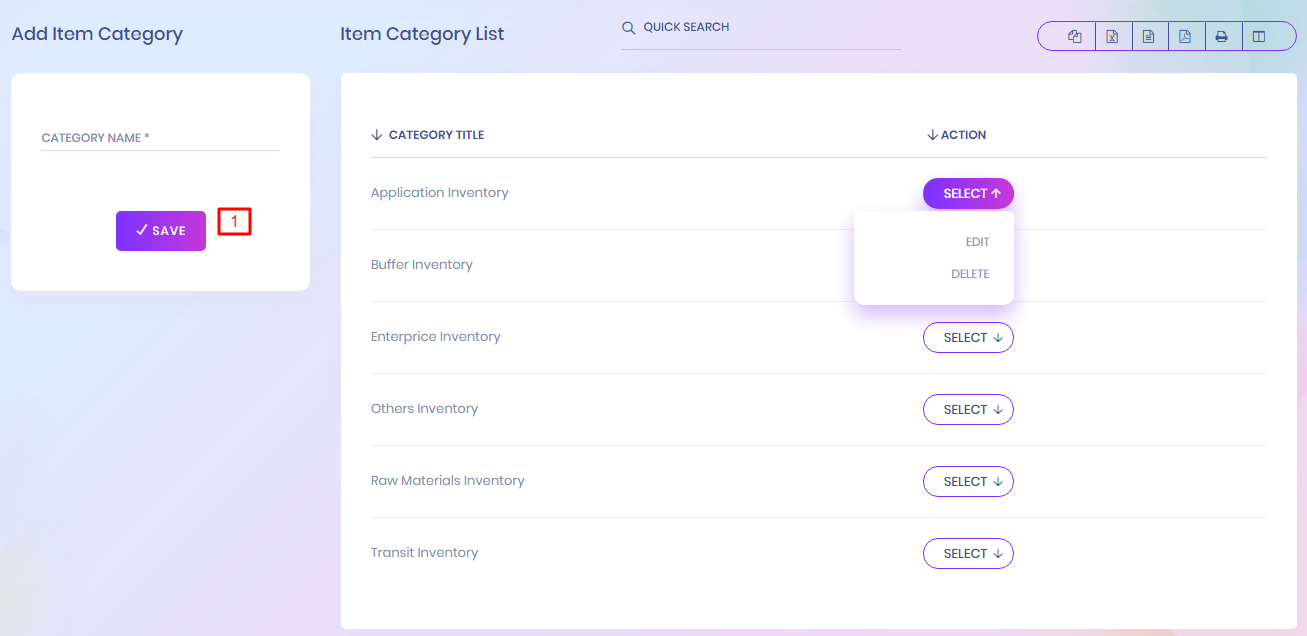1307x636 pixels.
Task: Focus the Category Name input field
Action: [160, 138]
